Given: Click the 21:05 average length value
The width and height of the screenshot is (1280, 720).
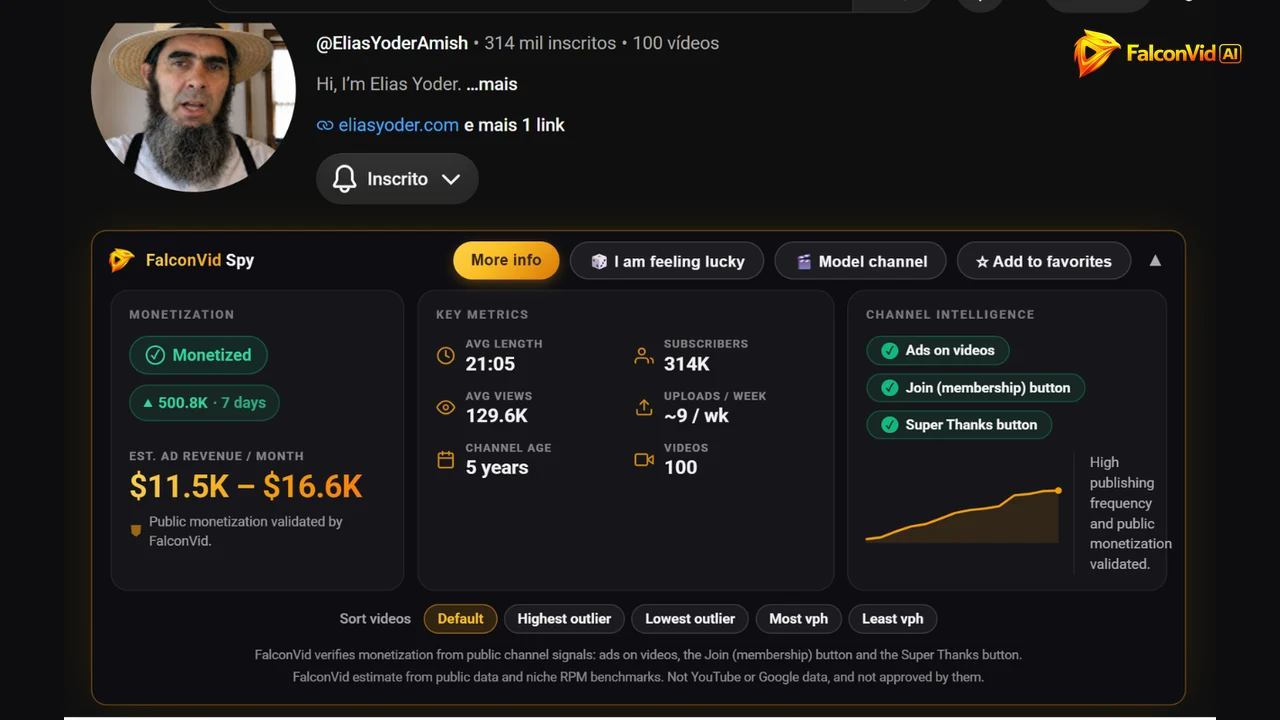Looking at the screenshot, I should pyautogui.click(x=490, y=364).
